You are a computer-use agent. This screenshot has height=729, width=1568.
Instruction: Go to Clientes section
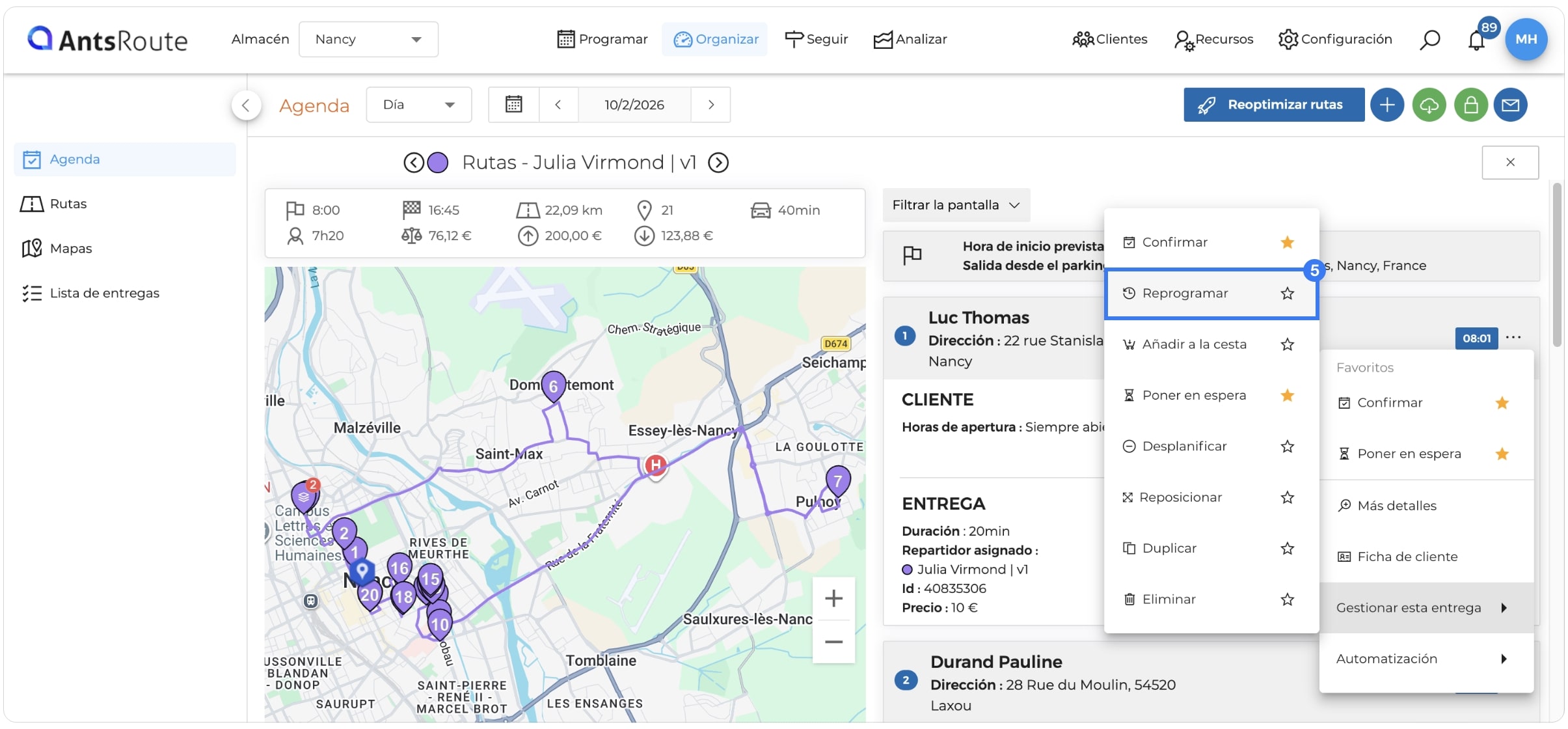tap(1109, 39)
